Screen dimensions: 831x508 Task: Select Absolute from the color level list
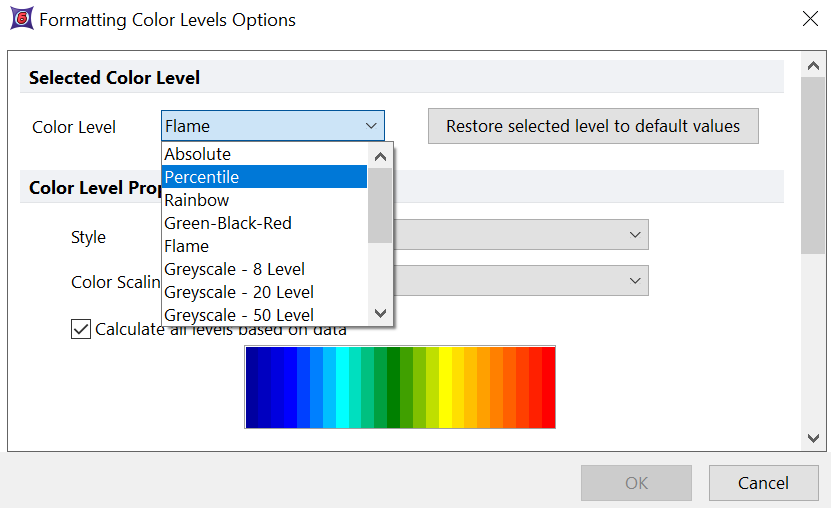point(198,154)
